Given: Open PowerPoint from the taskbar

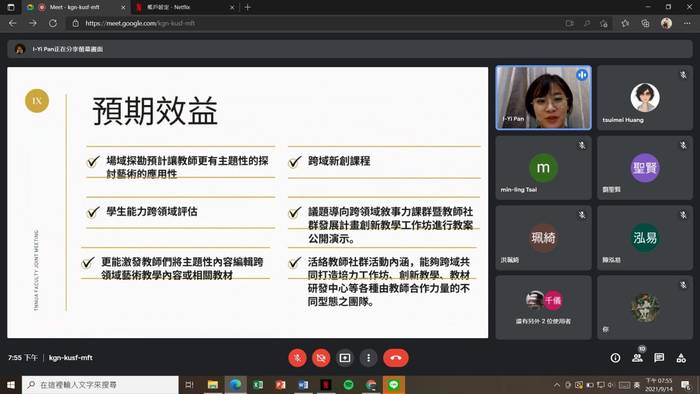Looking at the screenshot, I should 280,385.
